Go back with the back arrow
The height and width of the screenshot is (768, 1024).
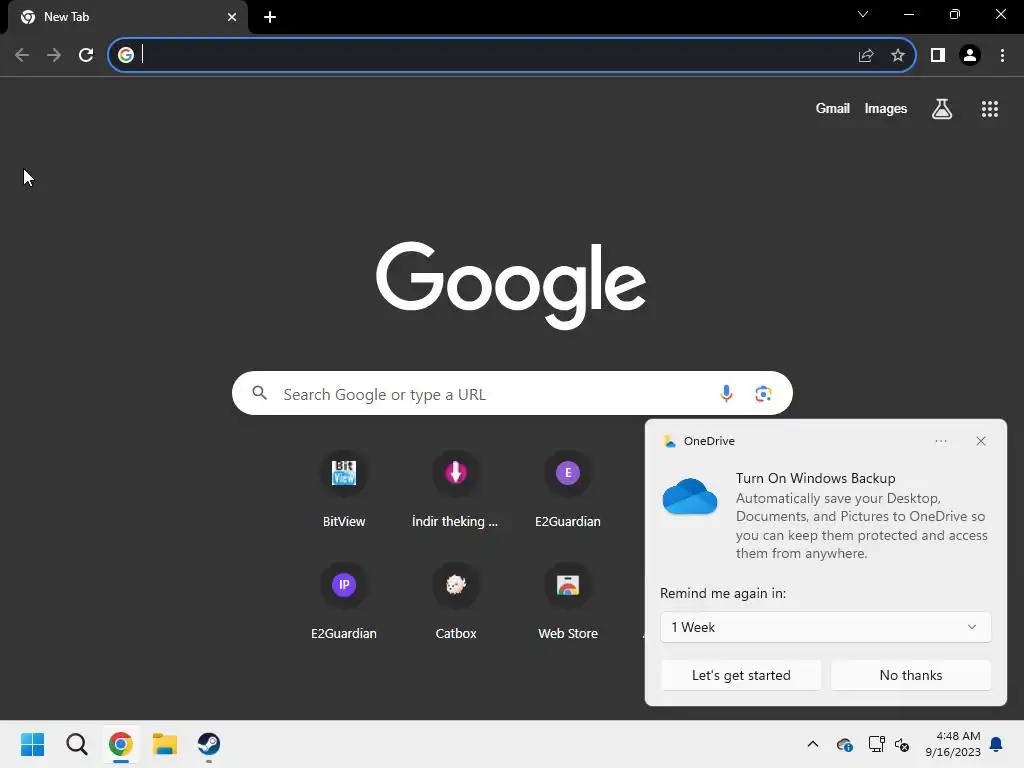click(x=22, y=55)
